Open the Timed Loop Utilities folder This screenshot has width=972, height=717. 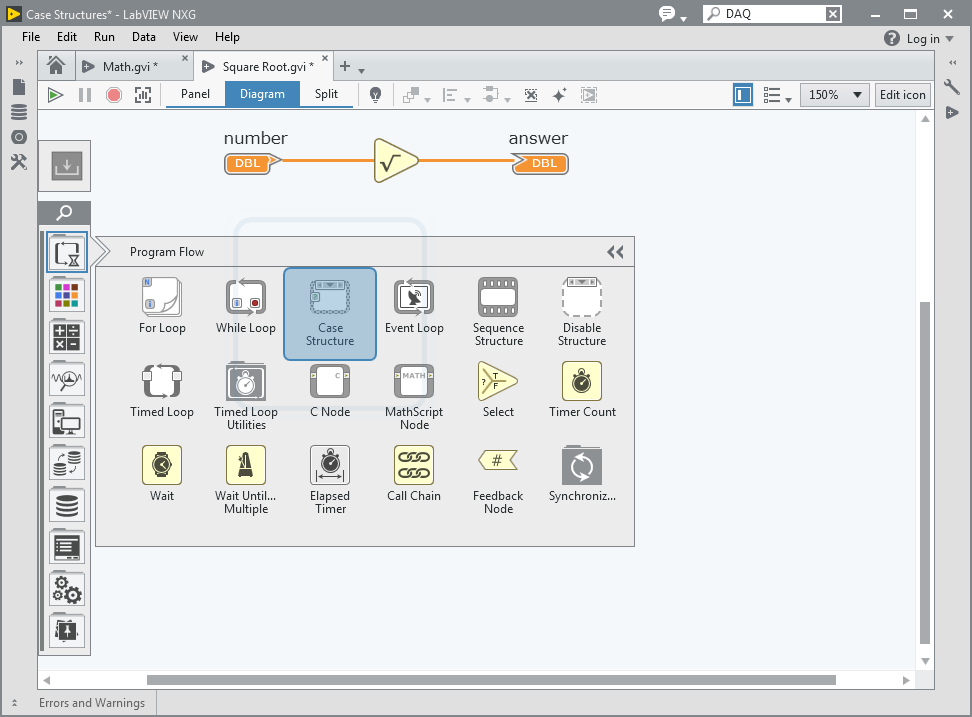(x=246, y=397)
